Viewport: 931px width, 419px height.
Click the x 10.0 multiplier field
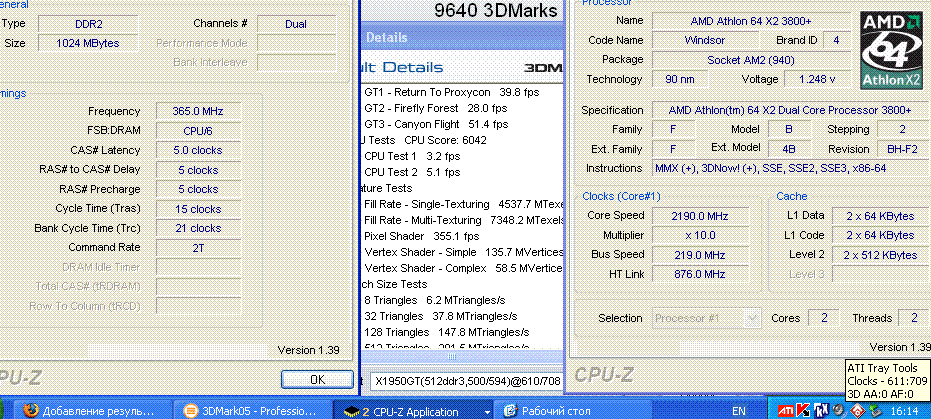(x=700, y=235)
